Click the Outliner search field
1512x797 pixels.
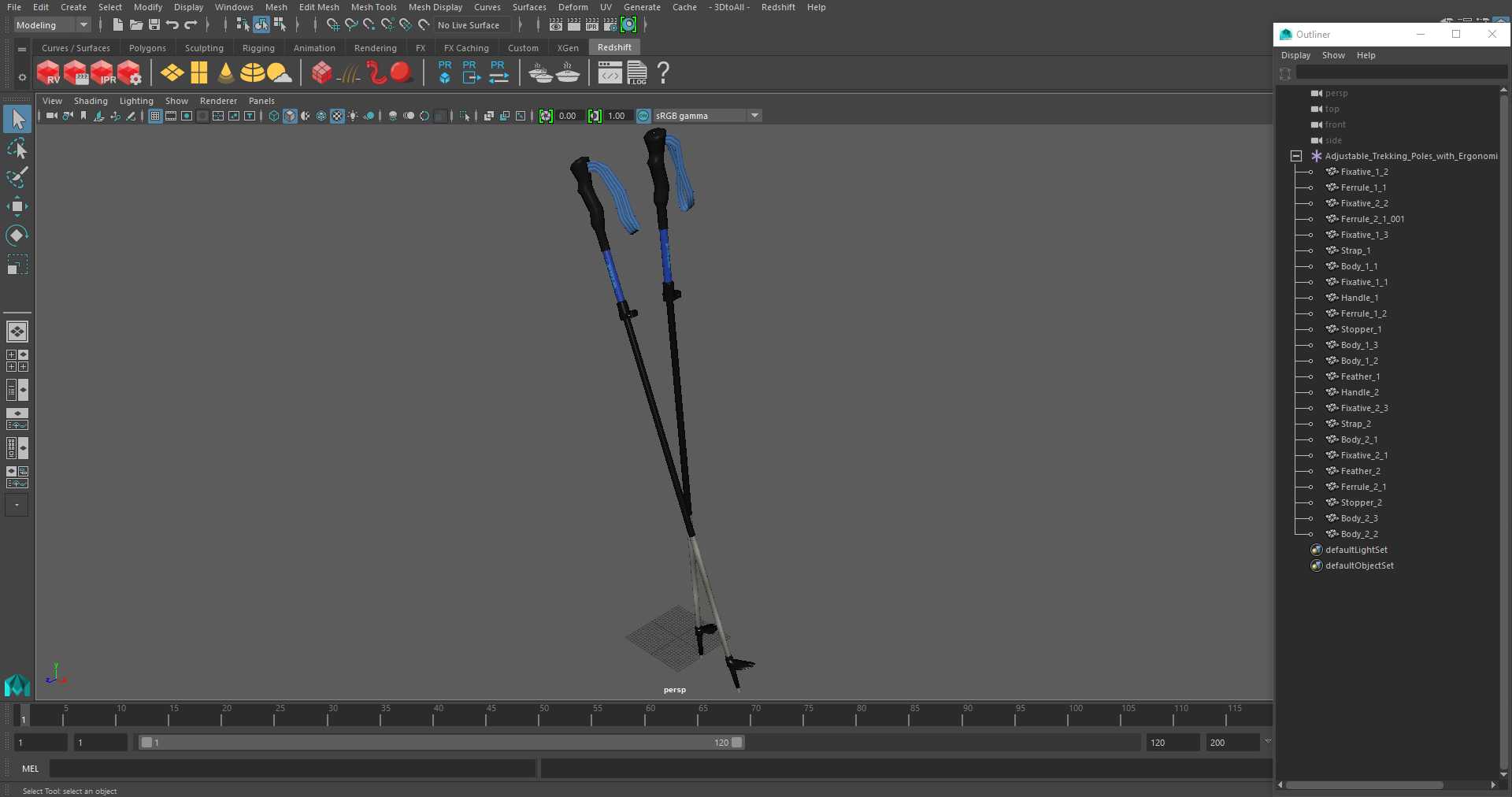click(x=1402, y=72)
